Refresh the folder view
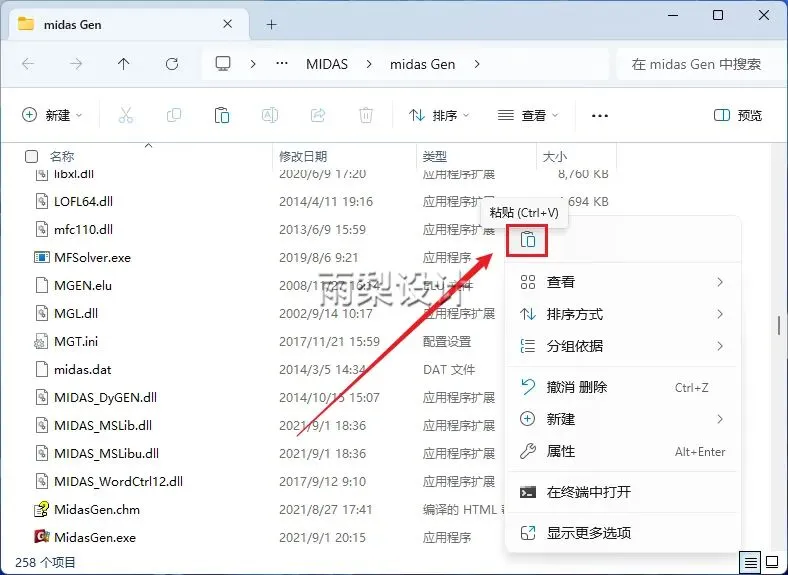This screenshot has height=575, width=788. (172, 64)
